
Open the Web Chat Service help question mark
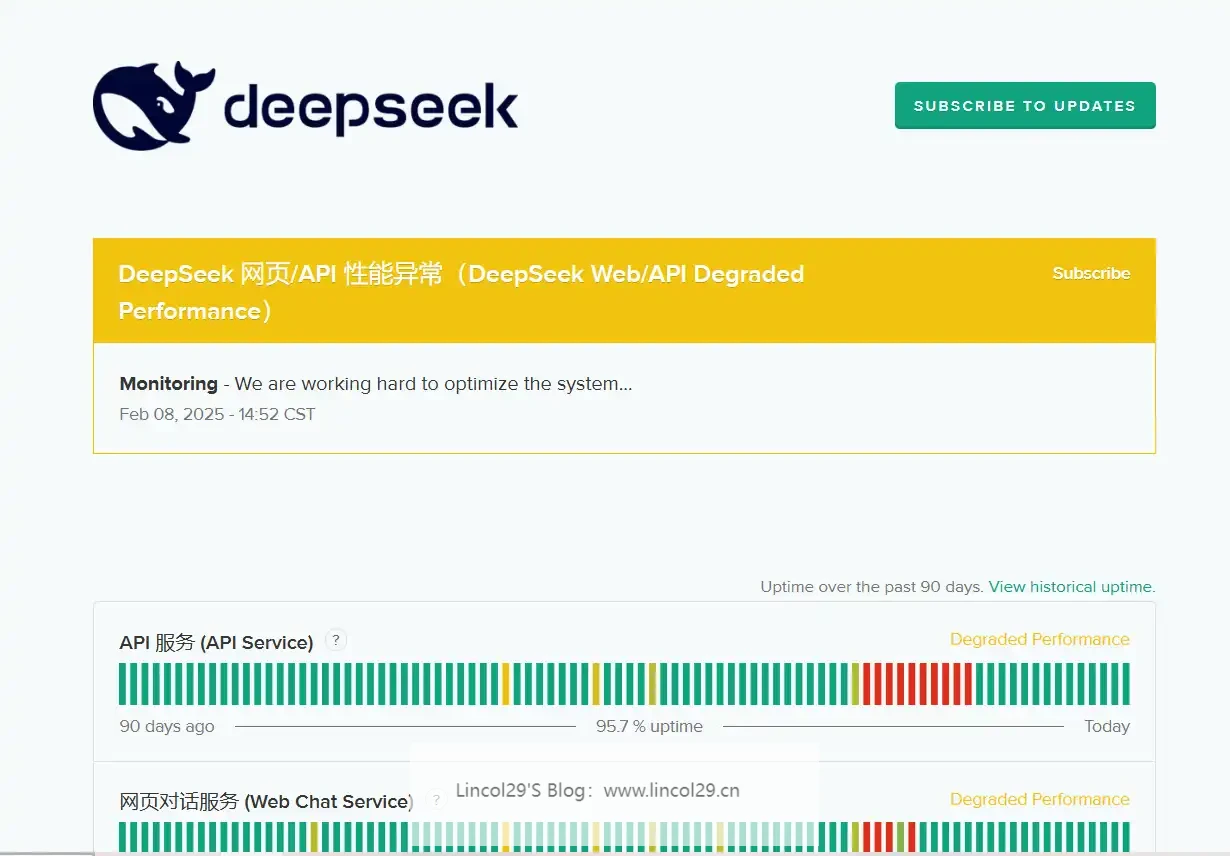point(435,800)
